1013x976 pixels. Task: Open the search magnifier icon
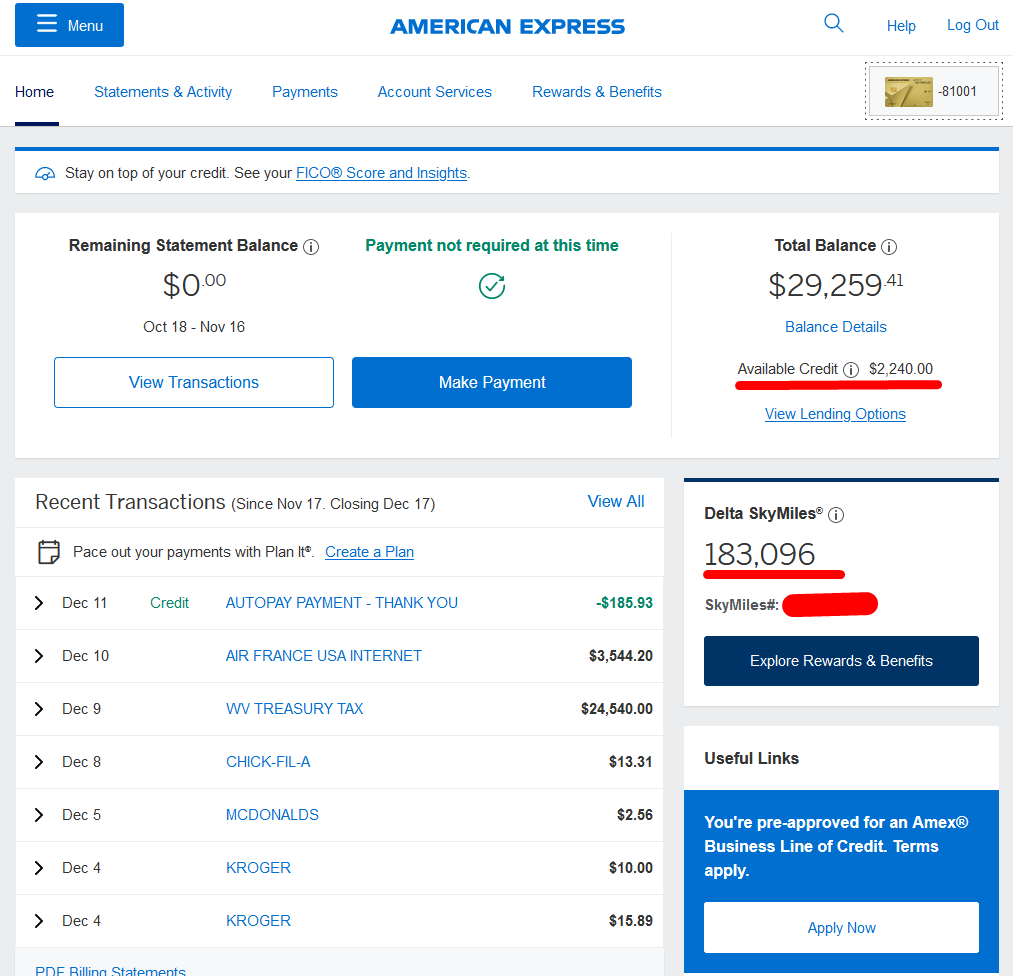(x=833, y=24)
